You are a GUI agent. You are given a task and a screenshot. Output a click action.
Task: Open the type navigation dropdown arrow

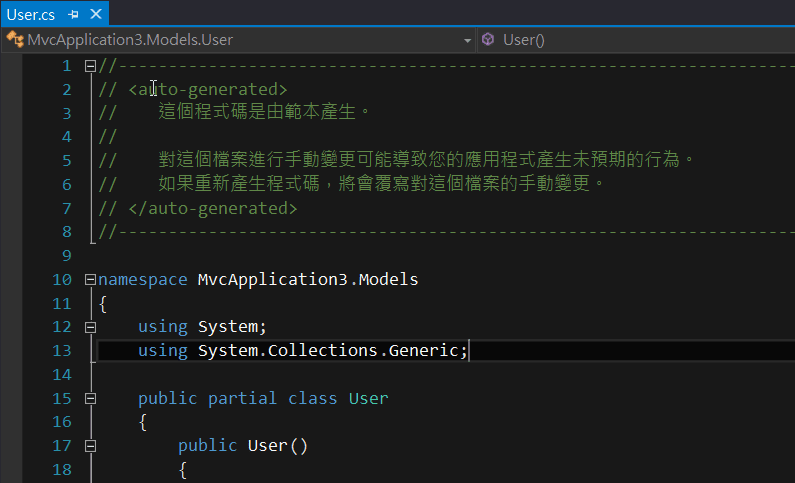pyautogui.click(x=467, y=40)
